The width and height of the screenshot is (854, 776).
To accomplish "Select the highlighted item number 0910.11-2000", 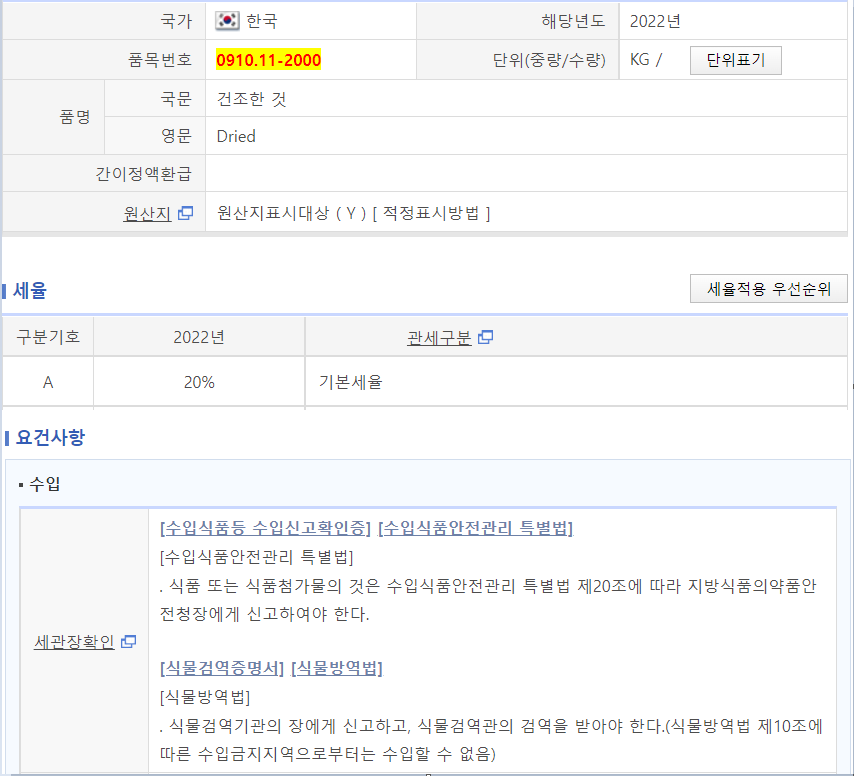I will (269, 60).
